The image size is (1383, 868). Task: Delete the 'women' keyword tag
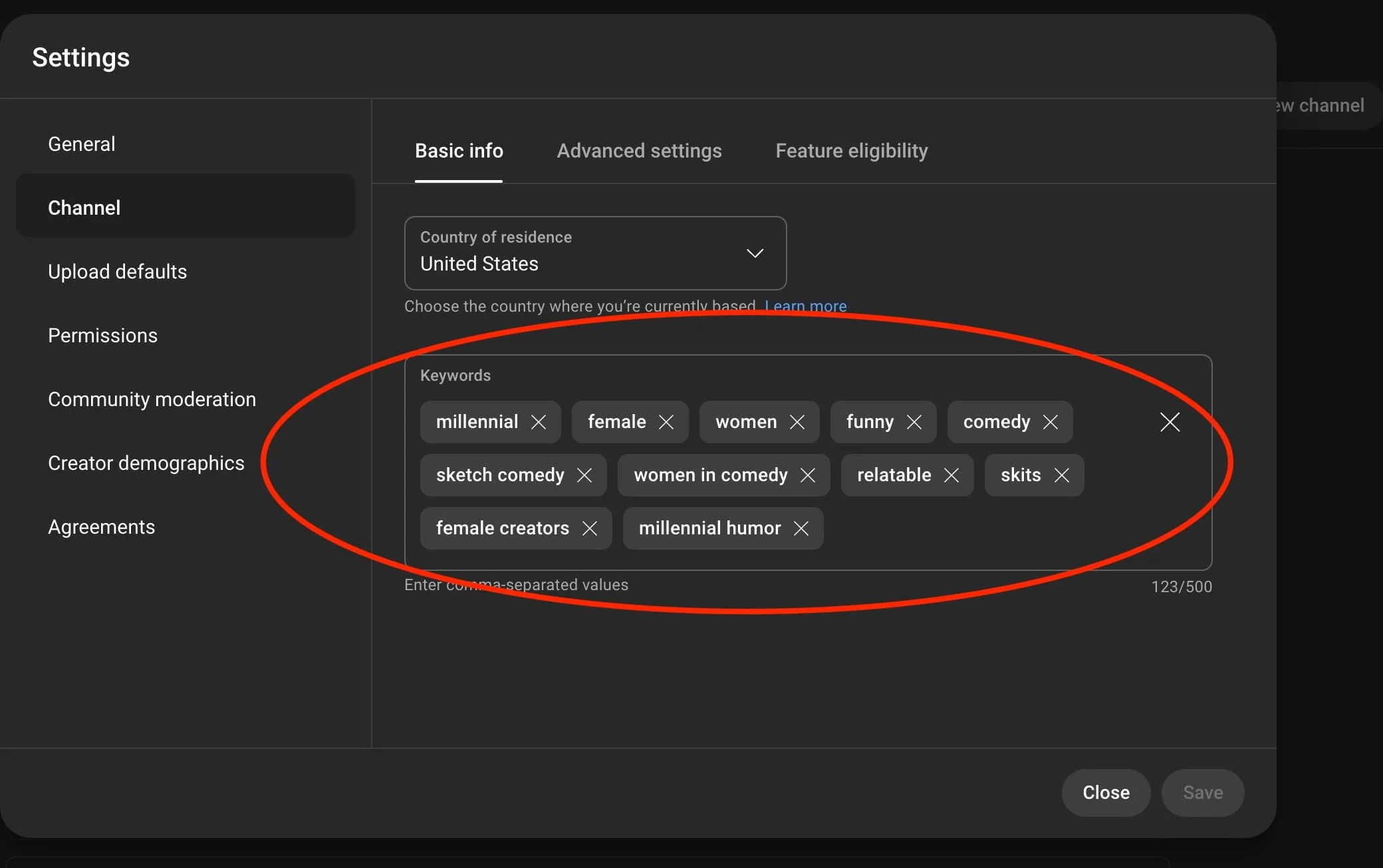(797, 422)
